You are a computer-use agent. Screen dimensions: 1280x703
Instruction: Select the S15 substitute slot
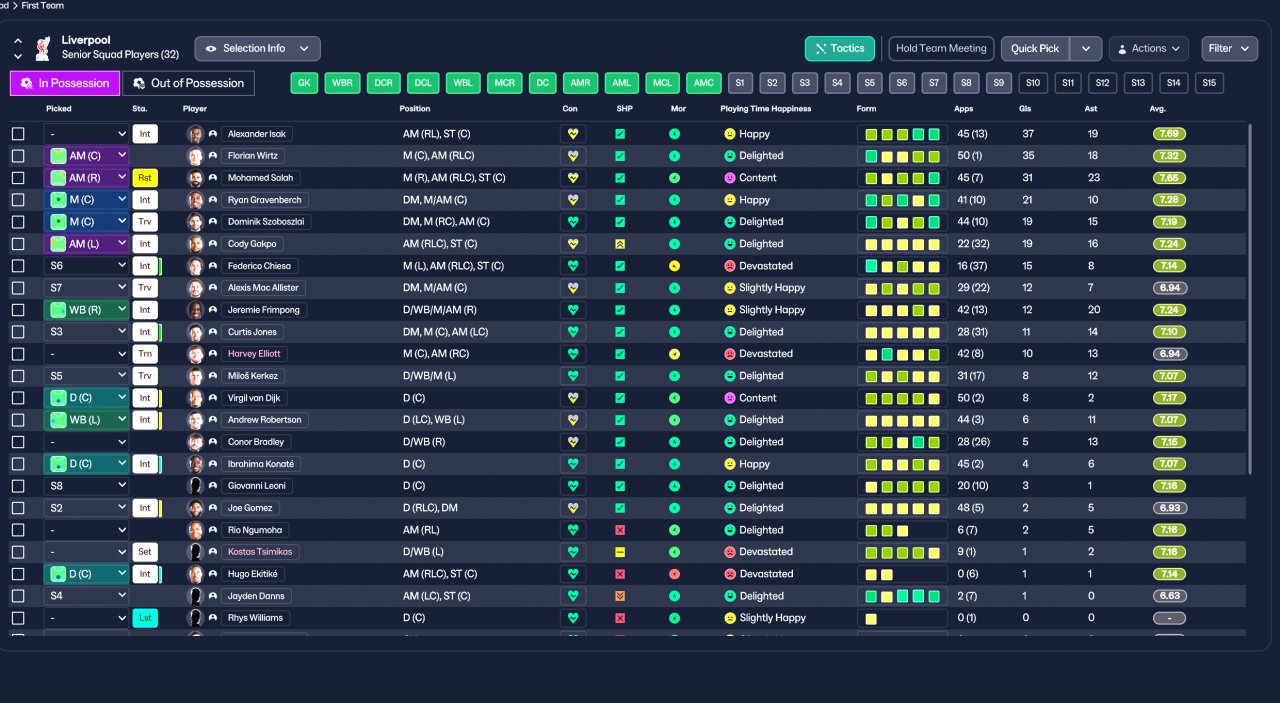1210,83
